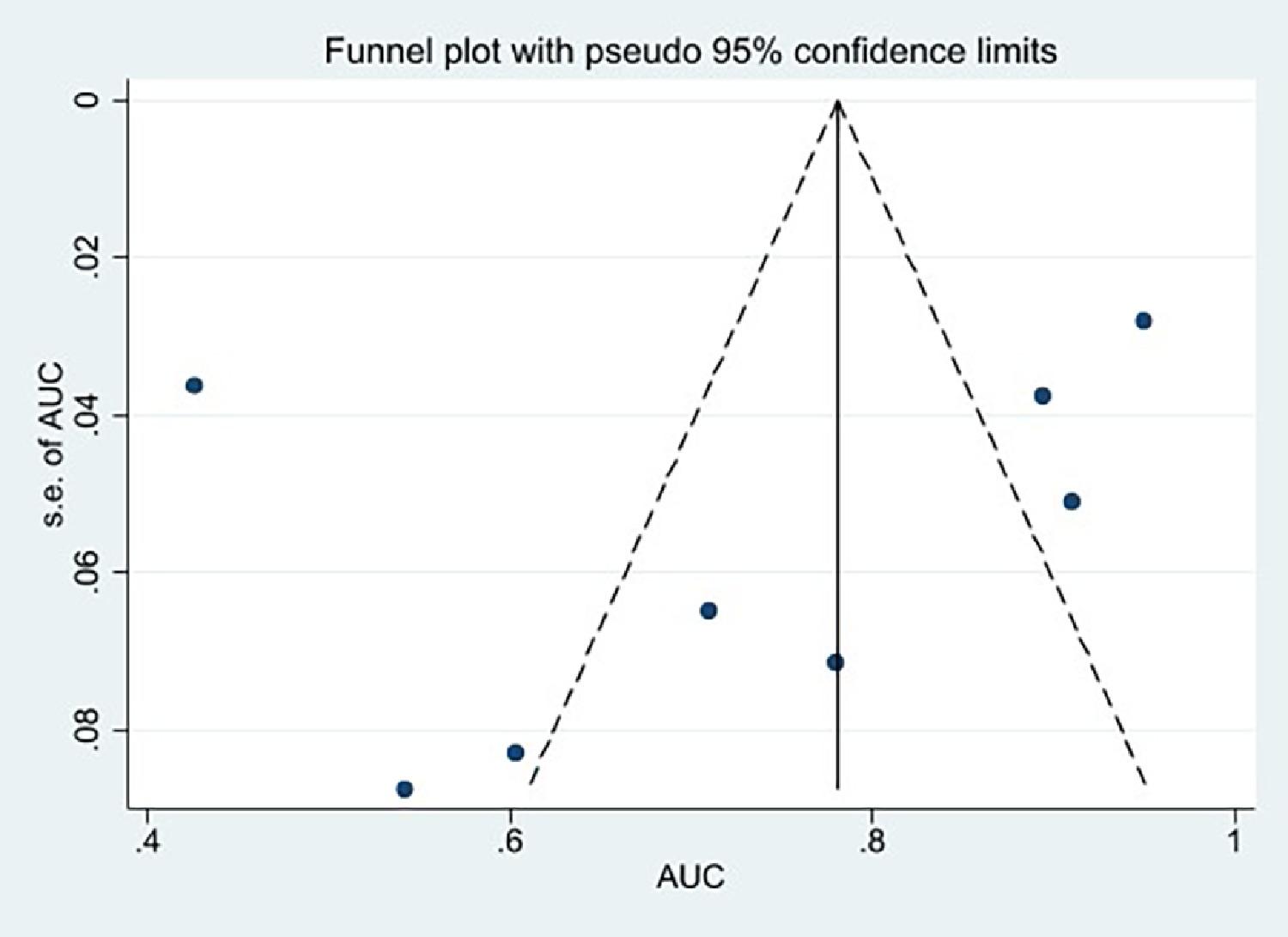1288x937 pixels.
Task: Select the x-axis title AUC
Action: coord(690,877)
